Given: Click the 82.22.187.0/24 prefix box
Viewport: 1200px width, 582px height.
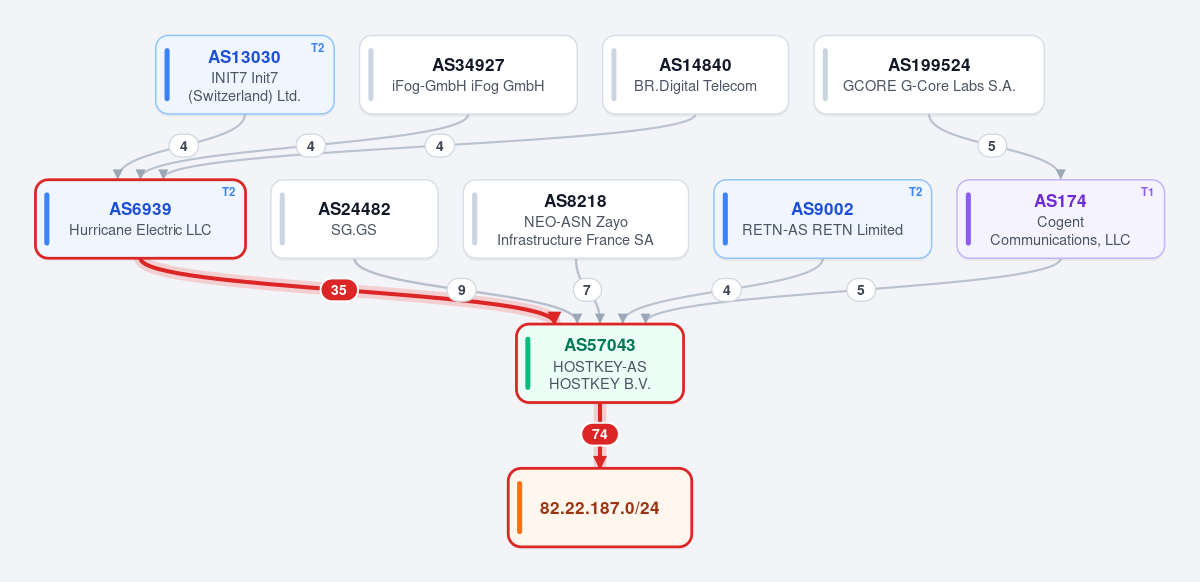Looking at the screenshot, I should [600, 508].
